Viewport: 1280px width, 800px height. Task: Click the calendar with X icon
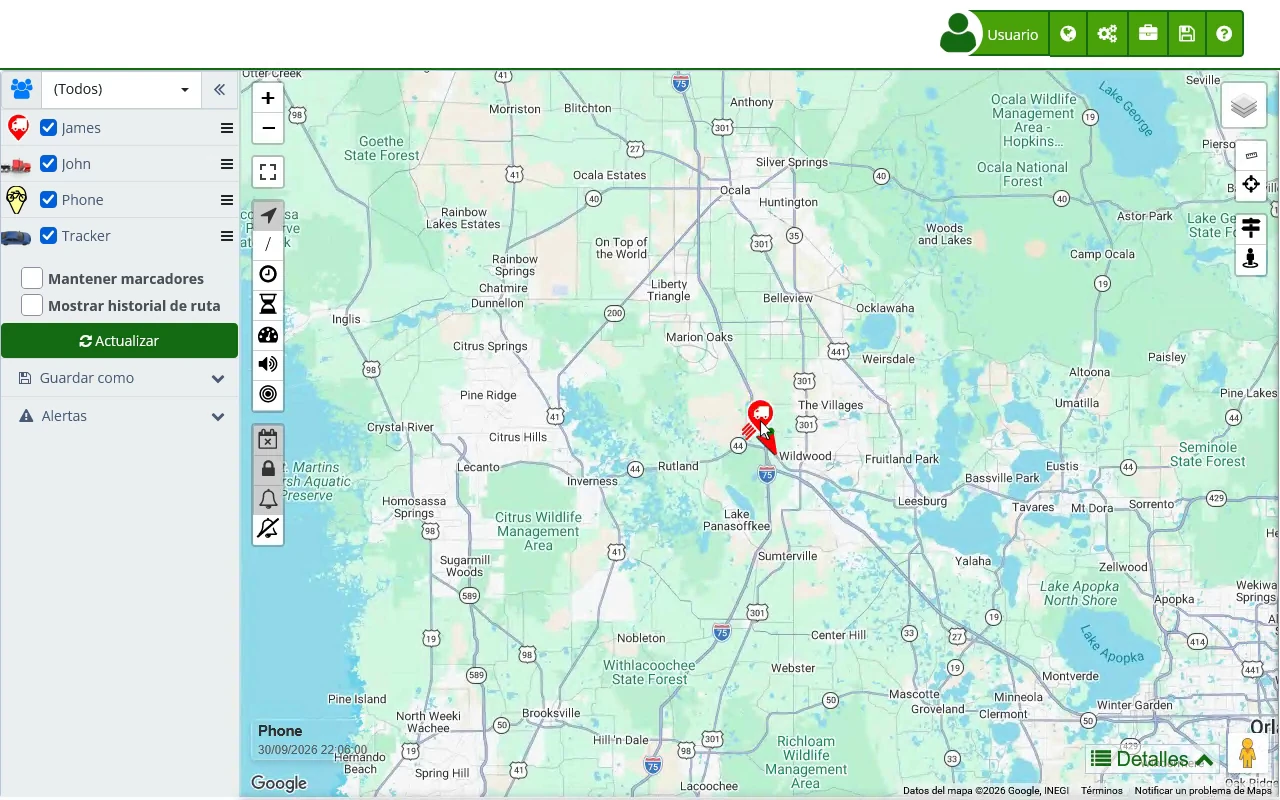coord(268,439)
